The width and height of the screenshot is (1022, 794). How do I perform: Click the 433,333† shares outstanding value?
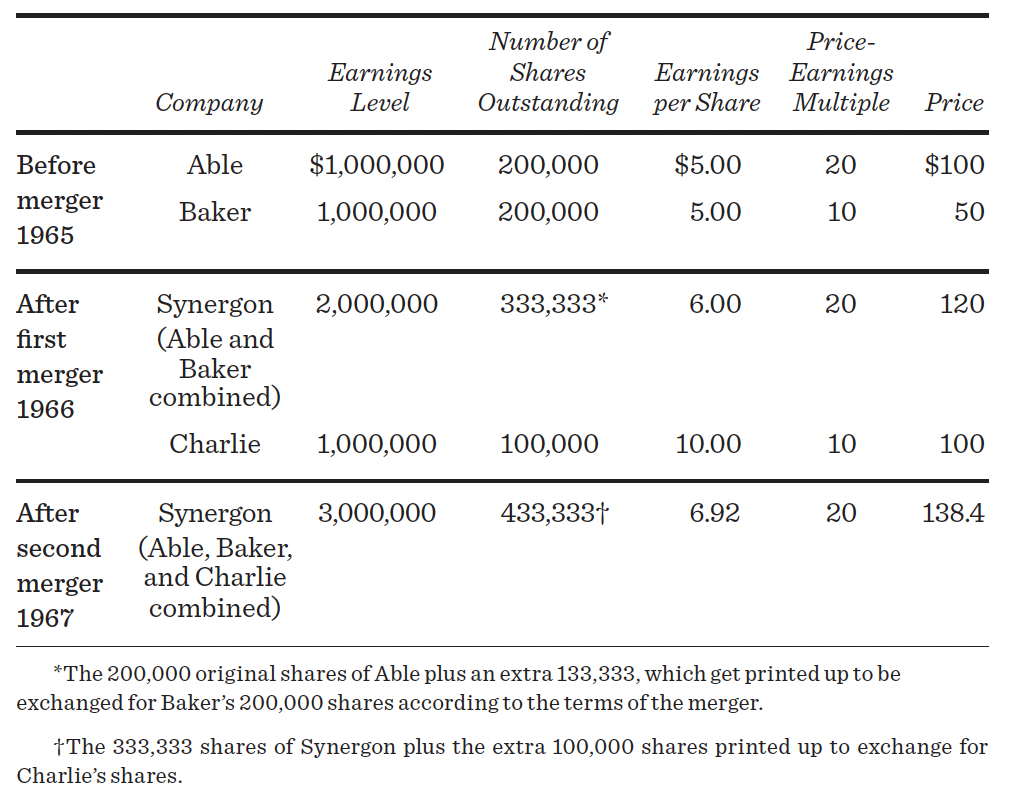coord(555,513)
